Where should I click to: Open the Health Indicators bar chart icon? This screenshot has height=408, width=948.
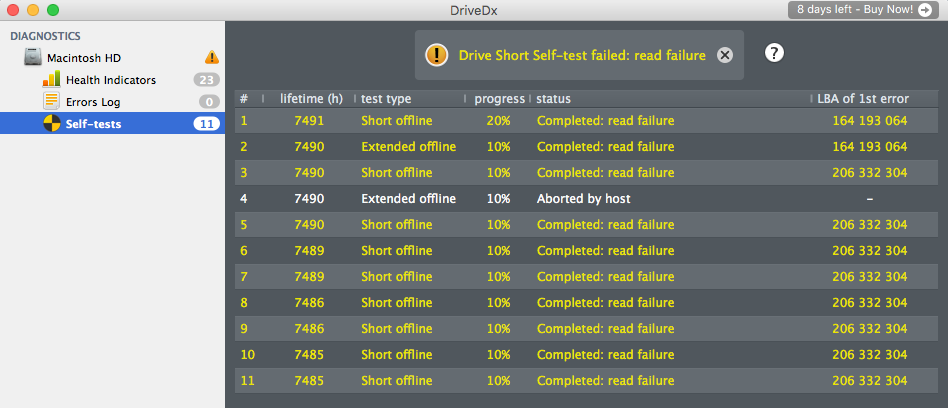(51, 79)
